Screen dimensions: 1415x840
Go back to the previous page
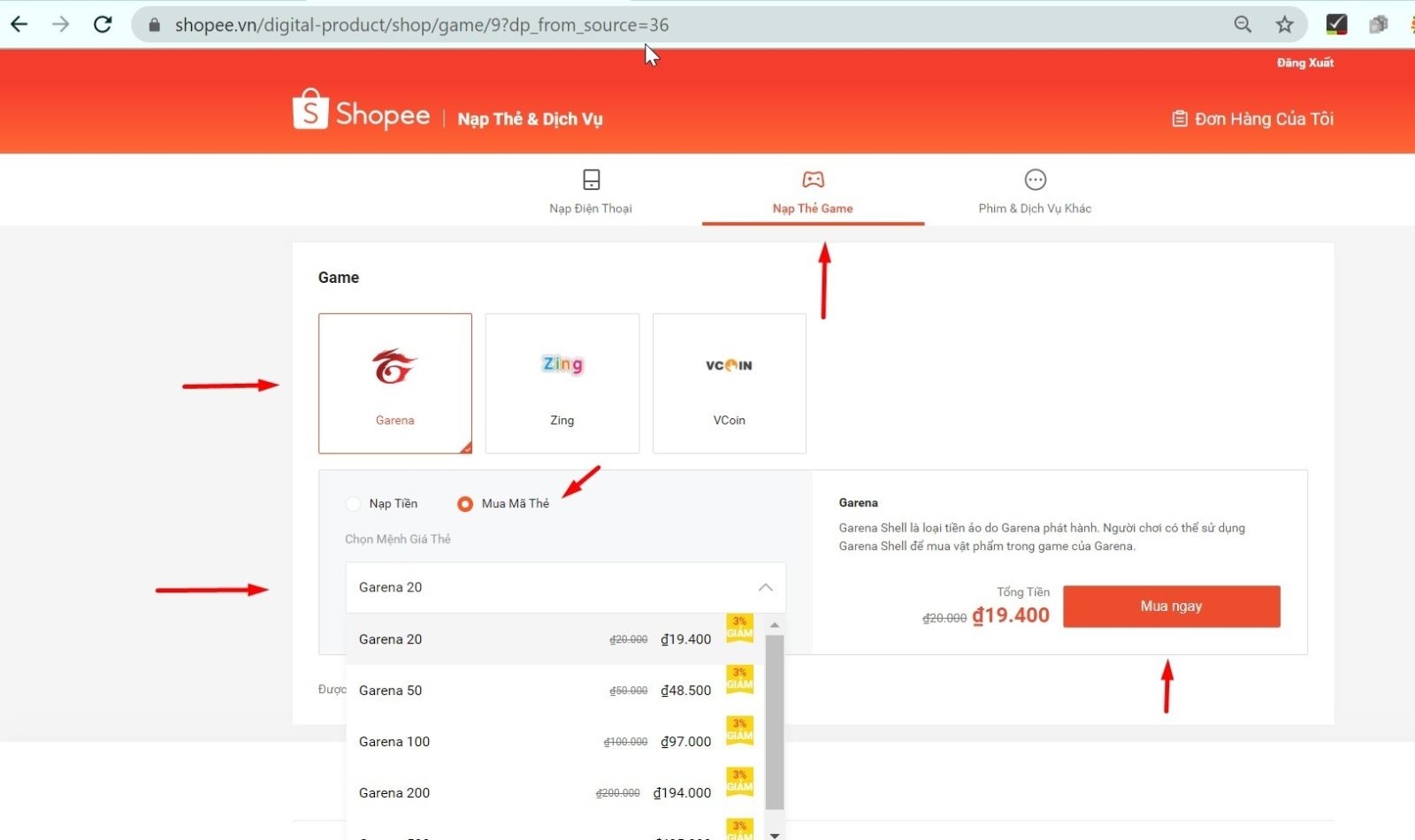(x=19, y=25)
